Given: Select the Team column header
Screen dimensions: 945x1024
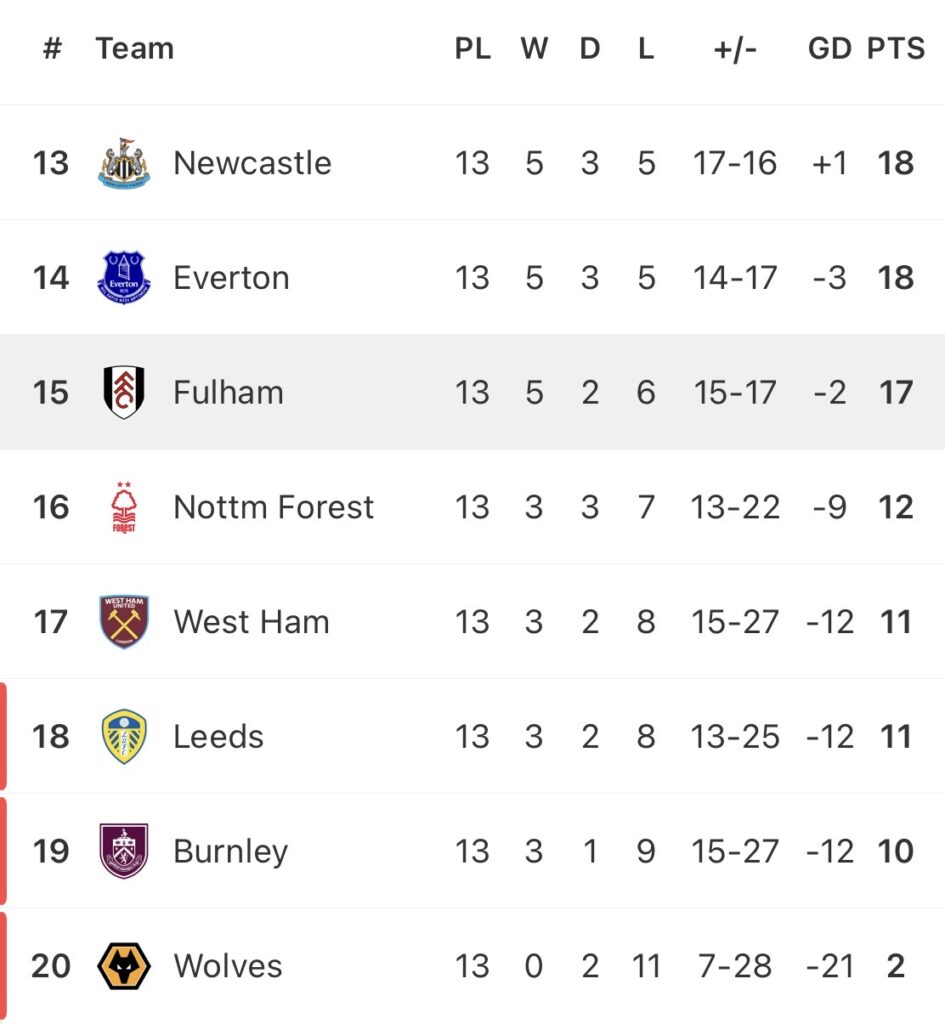Looking at the screenshot, I should (134, 49).
